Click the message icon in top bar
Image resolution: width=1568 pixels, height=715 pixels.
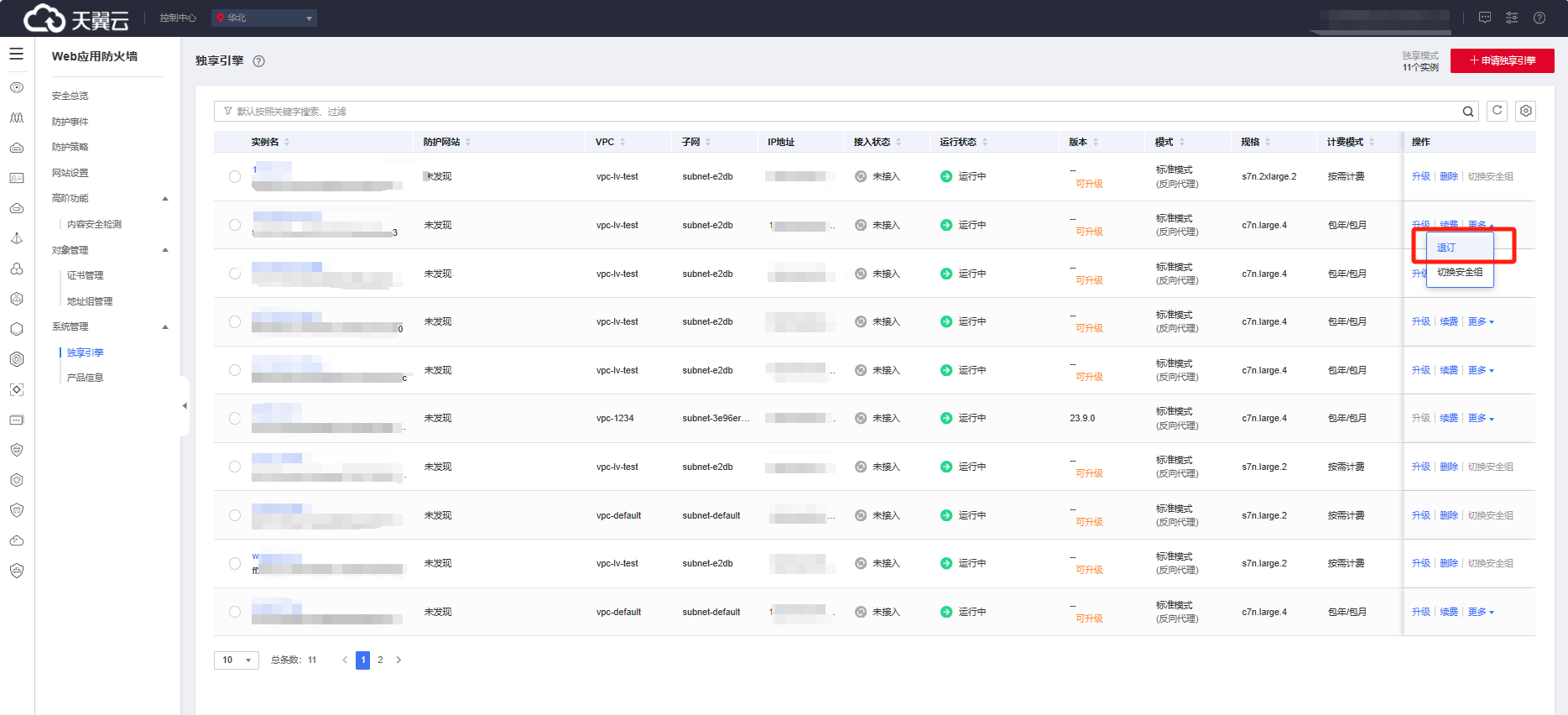tap(1485, 18)
